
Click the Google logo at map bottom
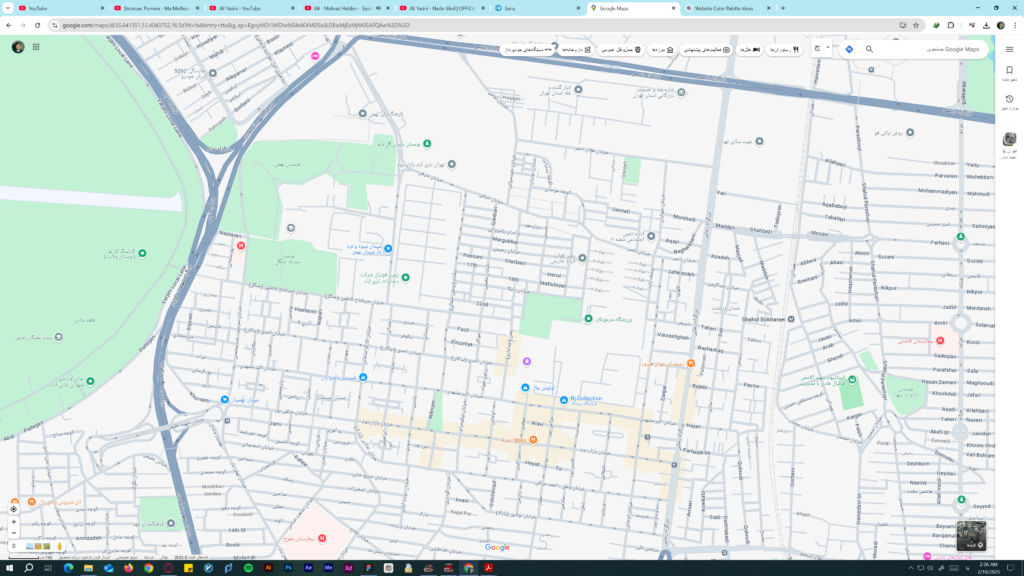pyautogui.click(x=497, y=547)
